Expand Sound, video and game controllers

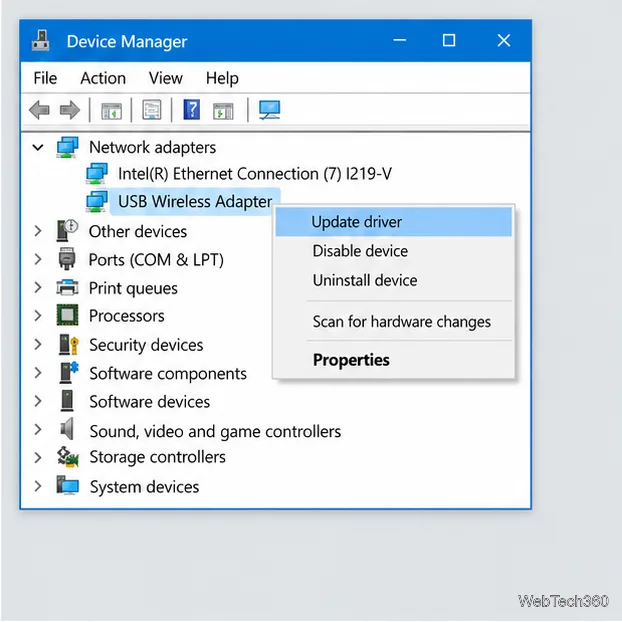tap(38, 429)
